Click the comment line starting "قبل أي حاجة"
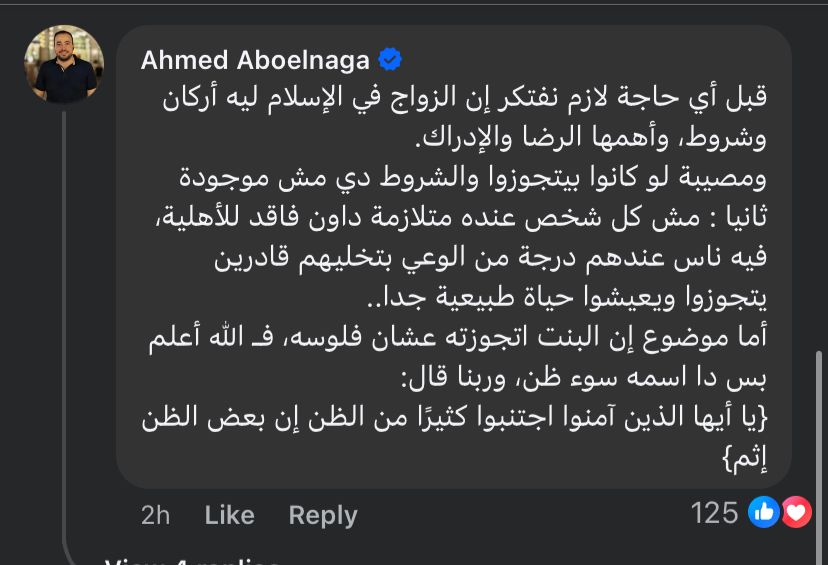828x565 pixels. (x=466, y=100)
